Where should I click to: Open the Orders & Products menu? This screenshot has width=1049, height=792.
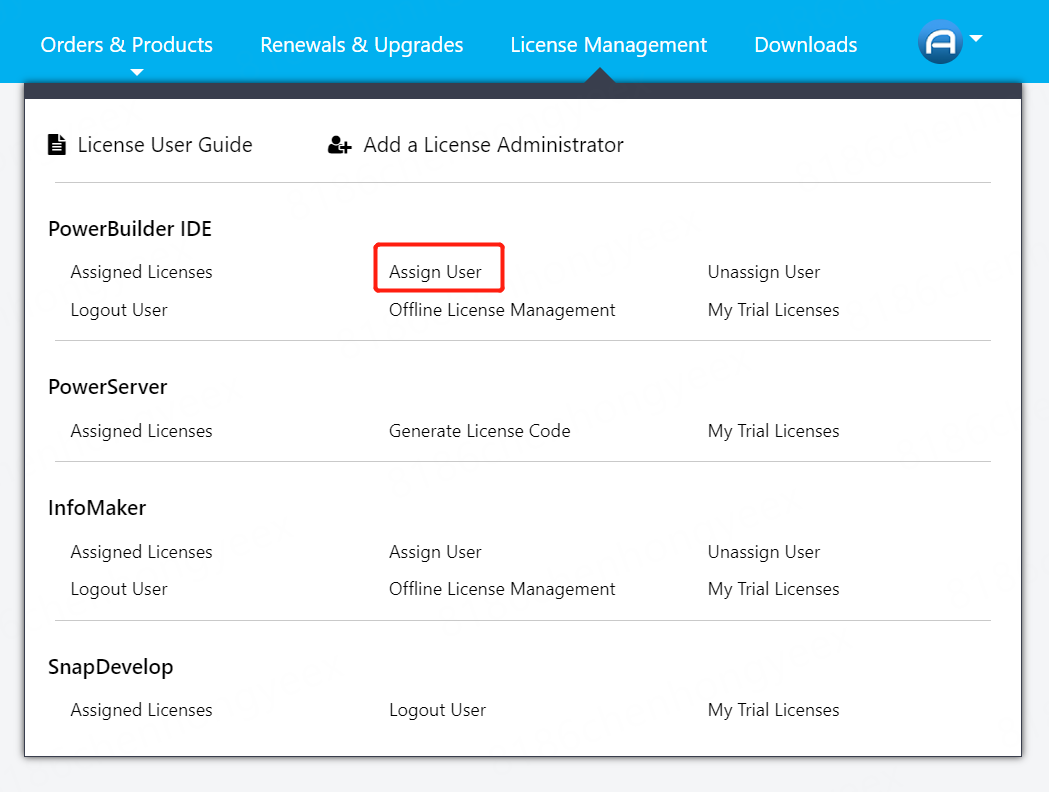(126, 45)
